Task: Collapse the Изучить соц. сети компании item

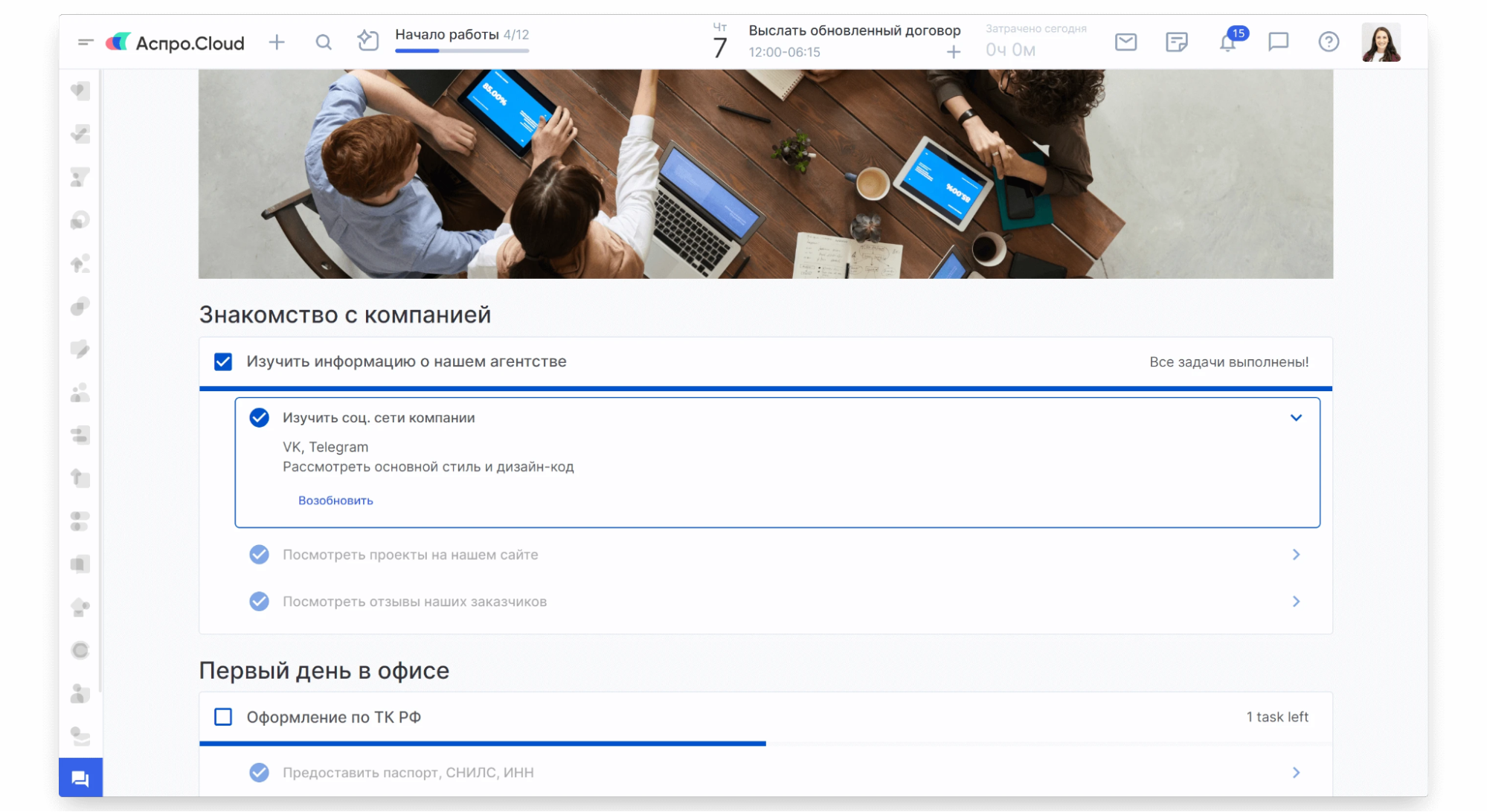Action: tap(1296, 418)
